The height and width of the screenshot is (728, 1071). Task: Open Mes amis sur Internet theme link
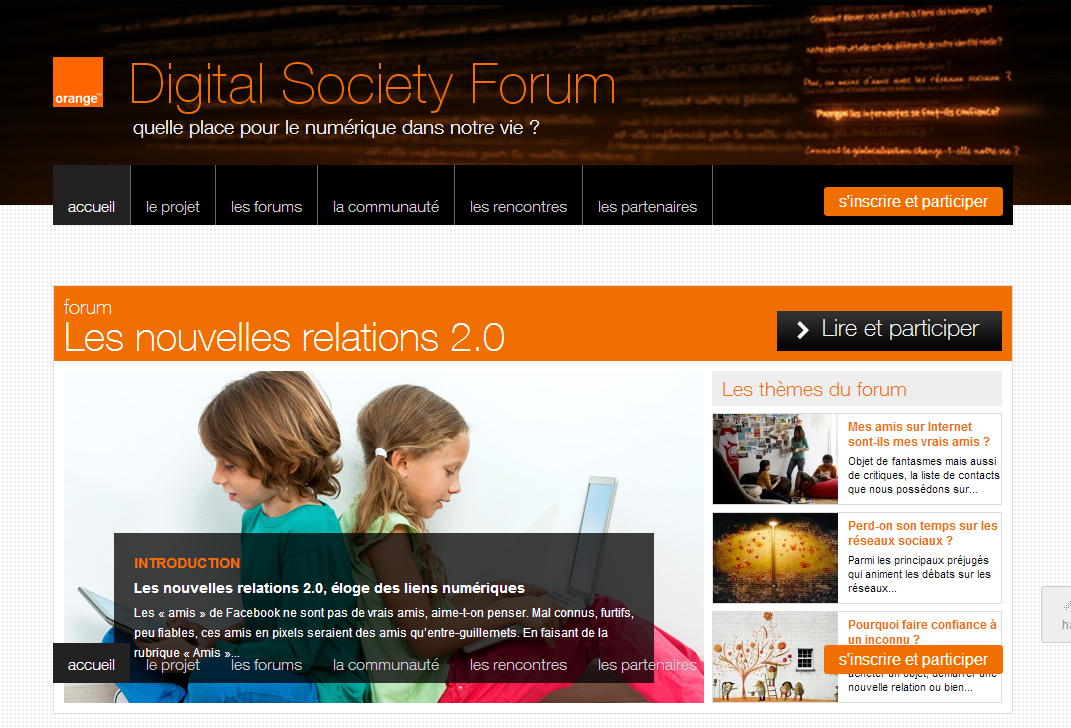pos(919,434)
